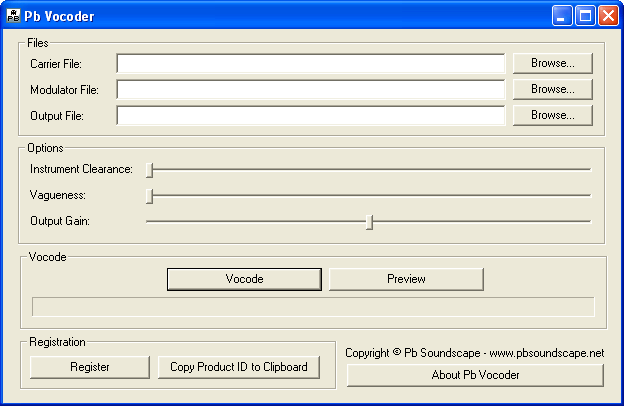
Task: Browse for the Carrier File
Action: pyautogui.click(x=553, y=63)
